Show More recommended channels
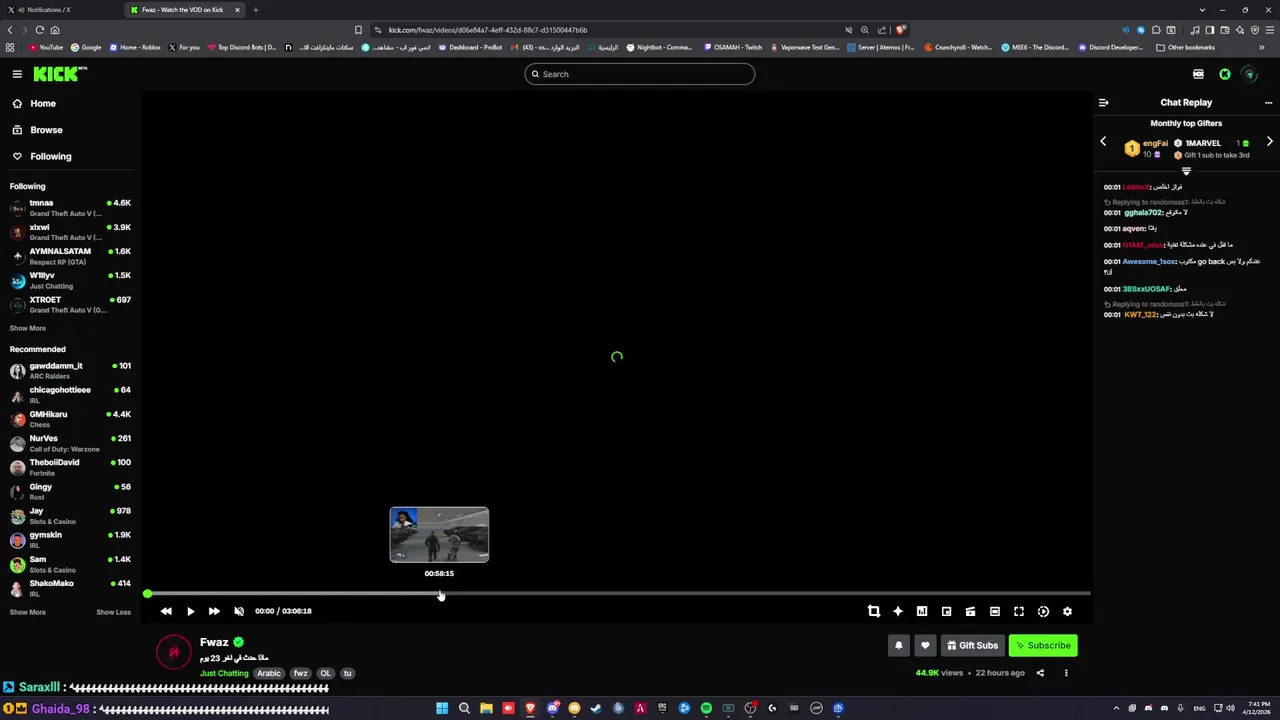Screen dimensions: 1280x720 (x=28, y=612)
